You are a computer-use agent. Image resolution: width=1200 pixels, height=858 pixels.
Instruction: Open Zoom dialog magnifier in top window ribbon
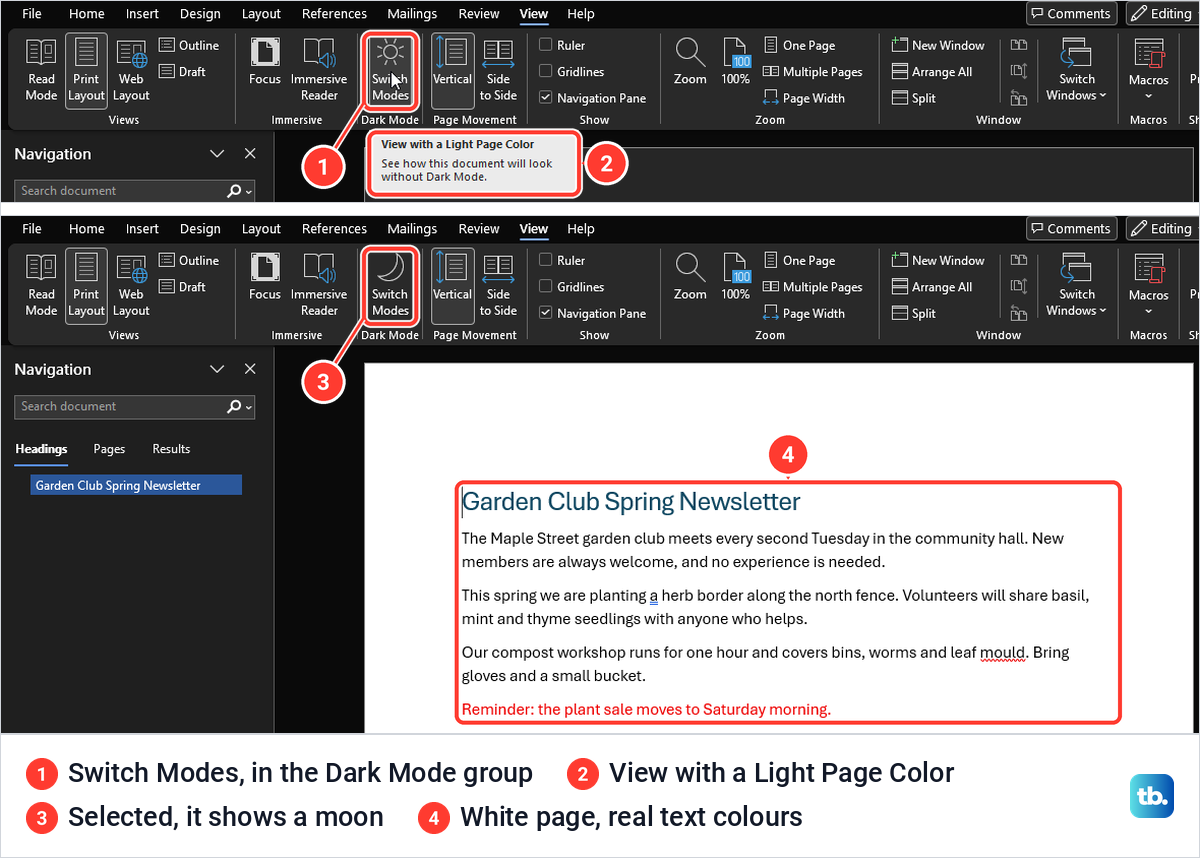690,62
